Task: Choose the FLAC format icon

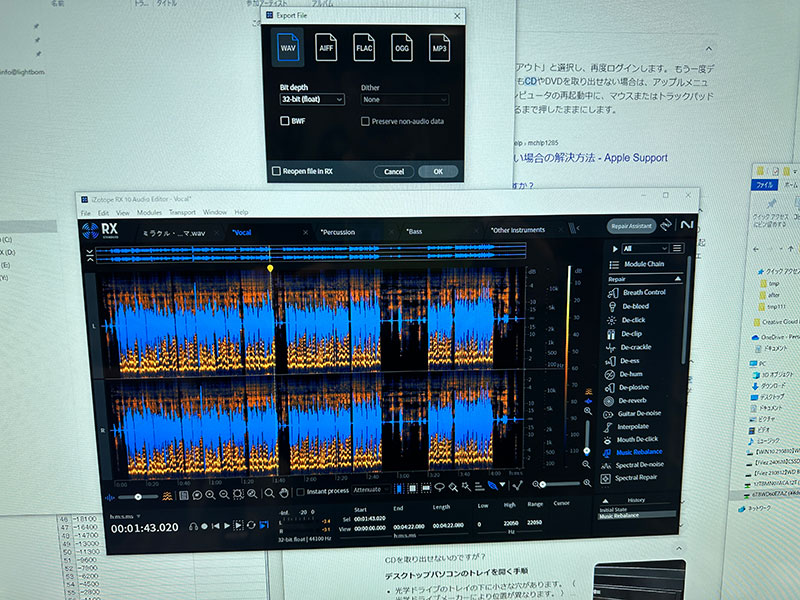Action: click(x=364, y=47)
